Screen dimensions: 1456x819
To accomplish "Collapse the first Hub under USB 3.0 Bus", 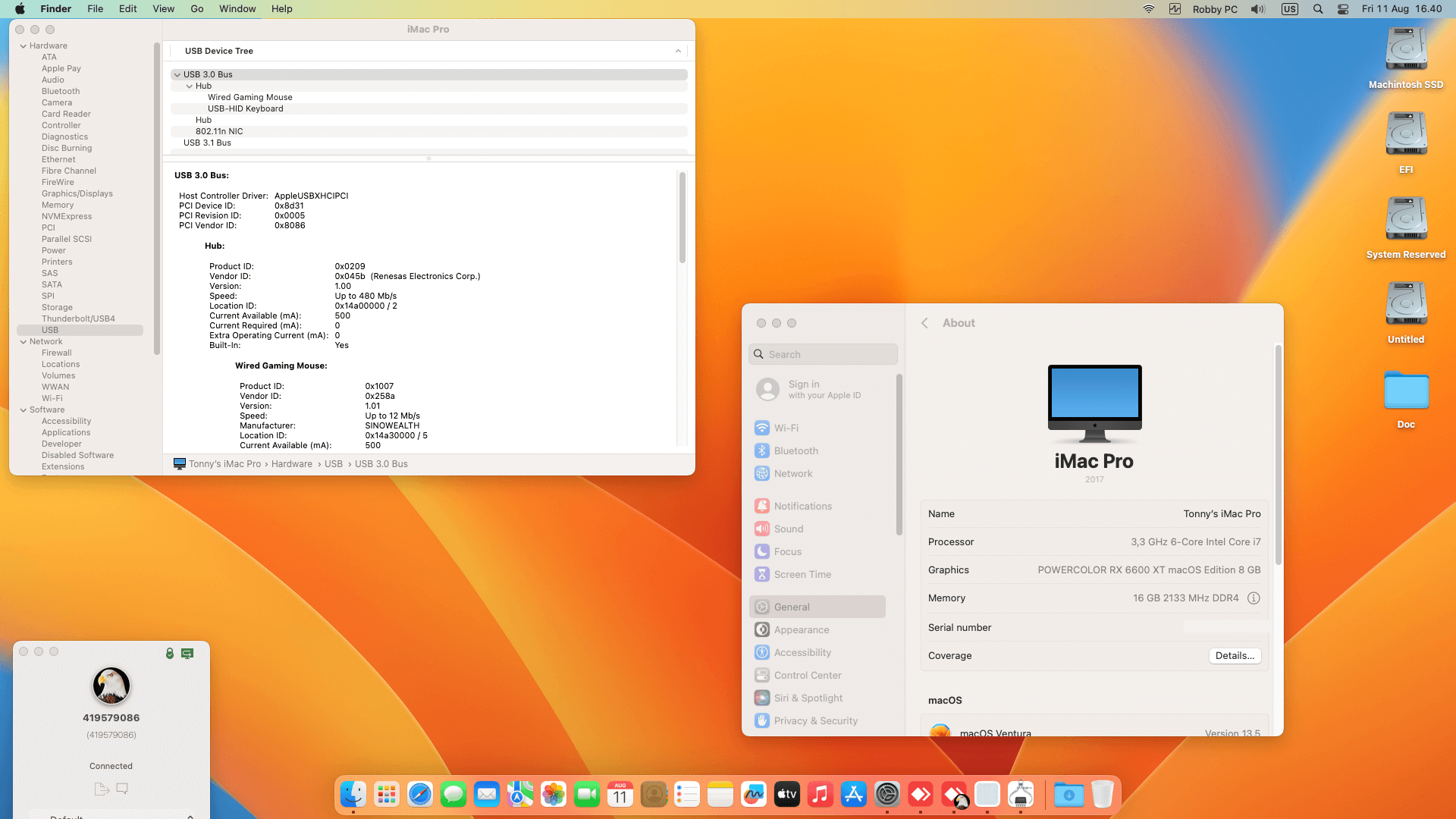I will point(190,86).
